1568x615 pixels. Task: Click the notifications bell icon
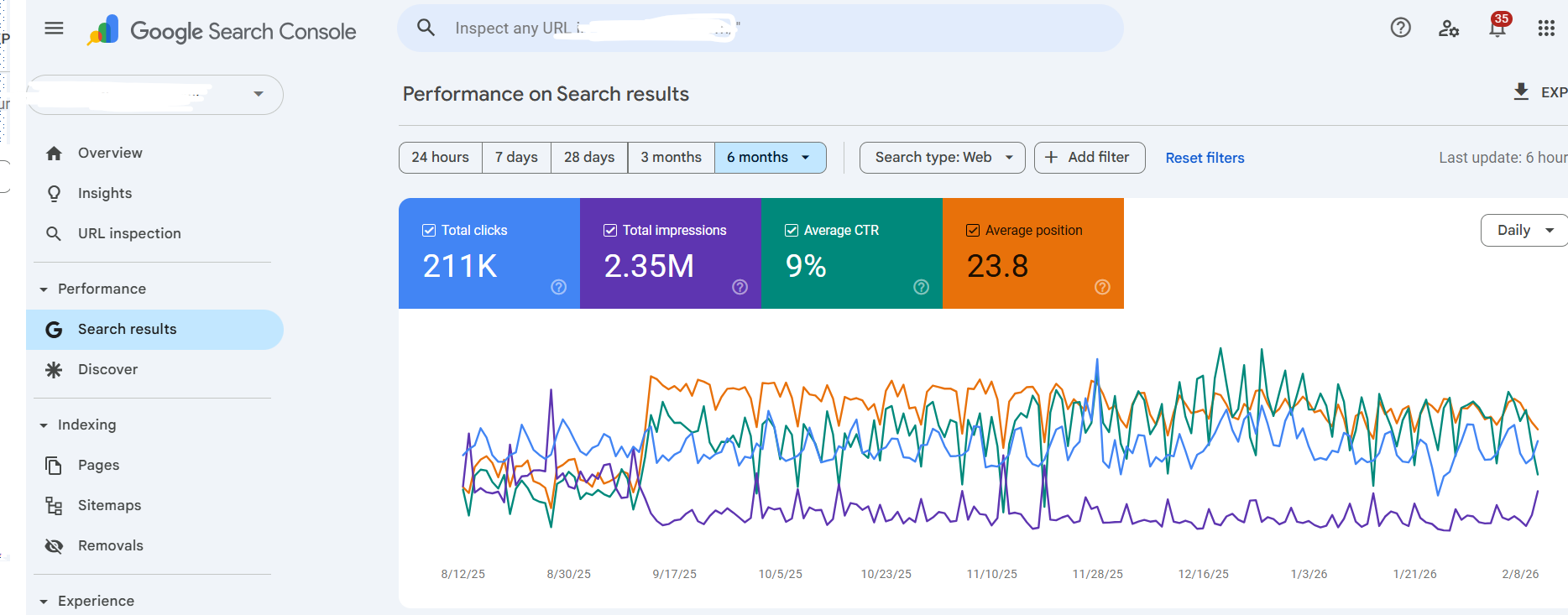(1497, 29)
